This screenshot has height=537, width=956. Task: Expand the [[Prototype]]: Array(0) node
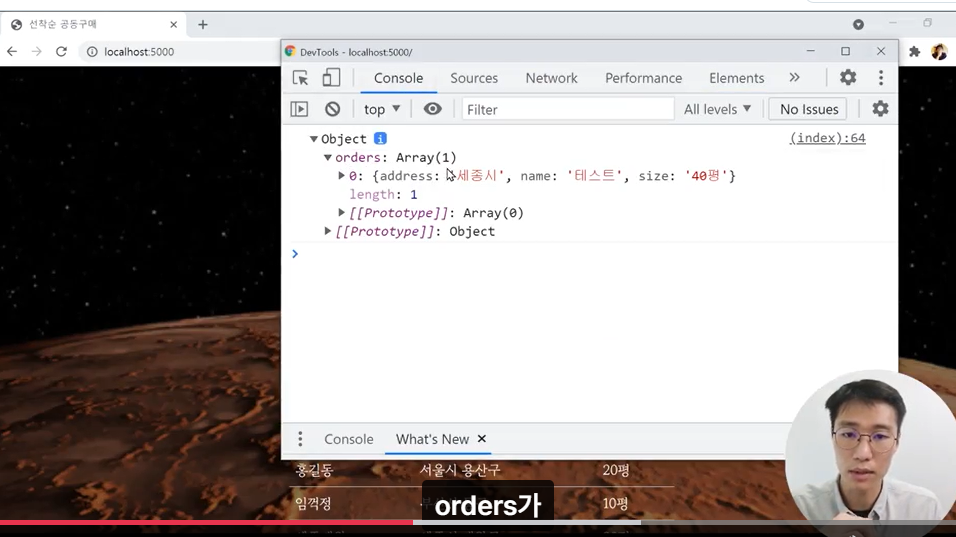click(341, 213)
